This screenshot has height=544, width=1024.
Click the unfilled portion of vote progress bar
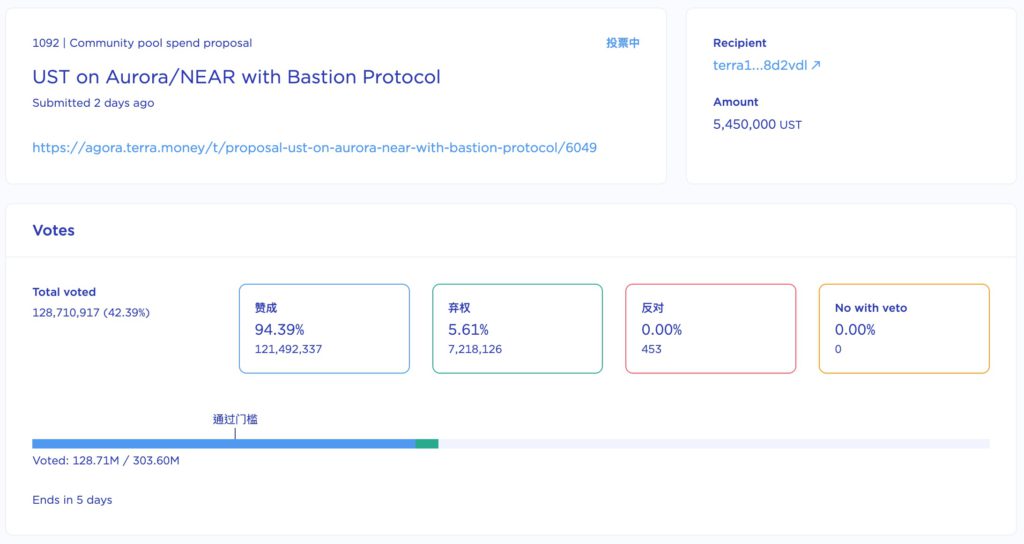[x=713, y=443]
